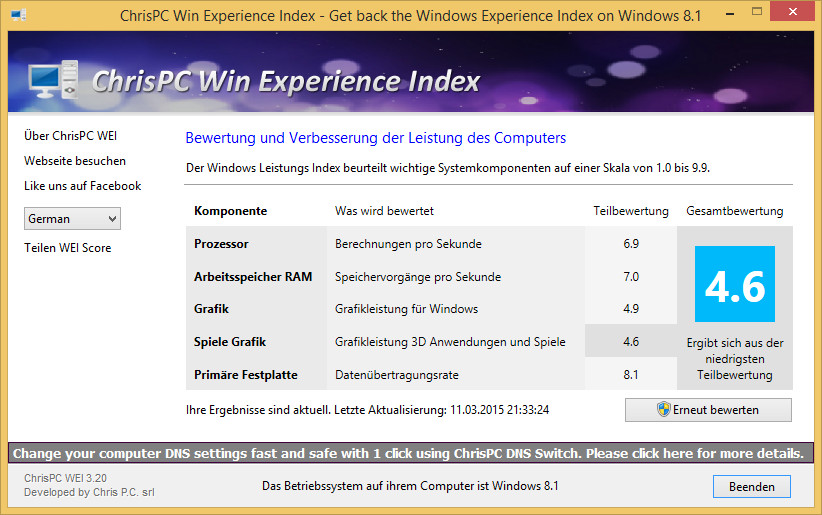Click Developed by Chris P.C. srl text
Screen dimensions: 822x515
89,492
